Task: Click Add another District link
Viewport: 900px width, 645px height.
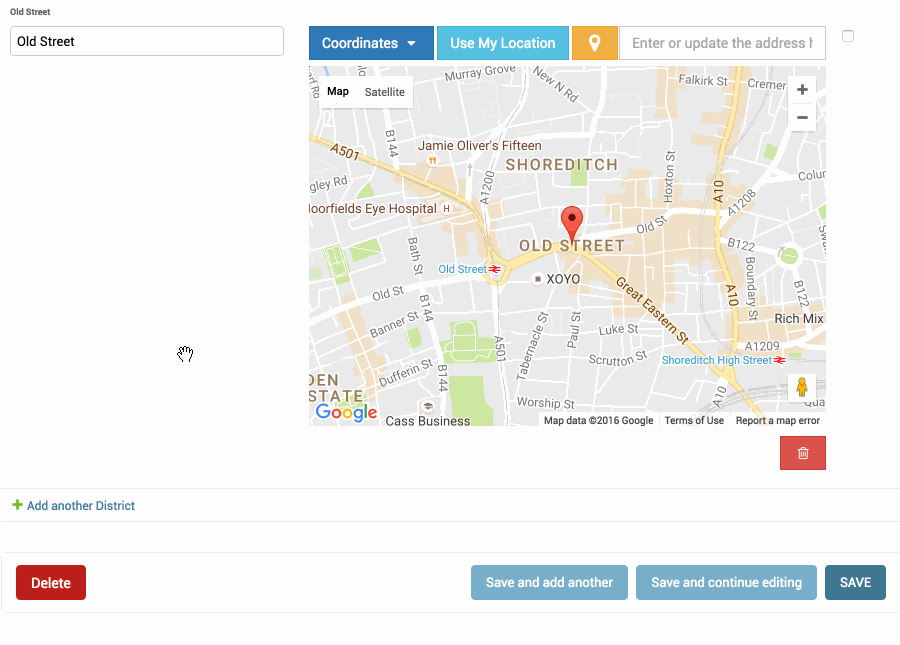Action: click(x=81, y=506)
